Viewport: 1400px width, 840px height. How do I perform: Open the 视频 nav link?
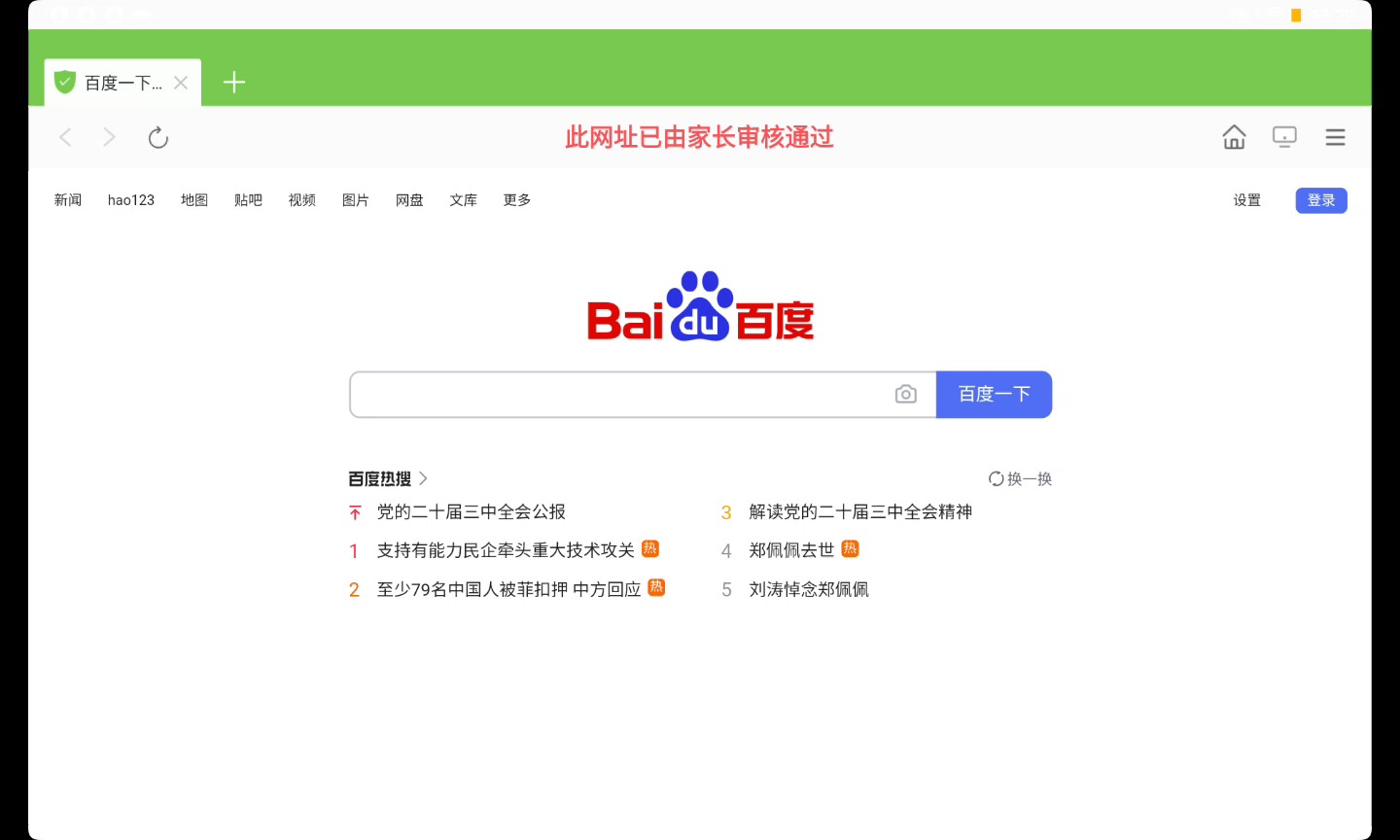302,200
